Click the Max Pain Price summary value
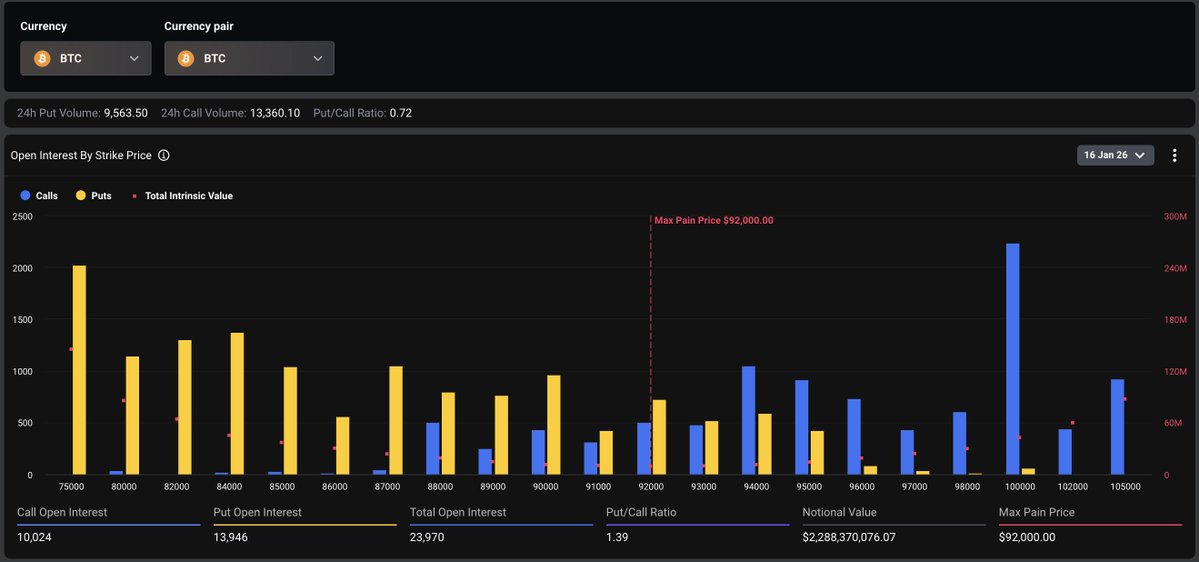The width and height of the screenshot is (1199, 562). 1026,537
